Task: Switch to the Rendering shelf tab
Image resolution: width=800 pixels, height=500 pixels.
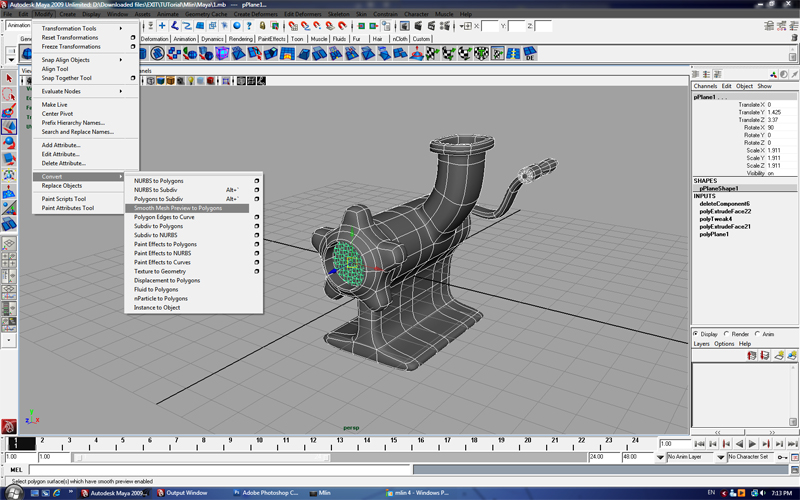Action: (x=240, y=39)
